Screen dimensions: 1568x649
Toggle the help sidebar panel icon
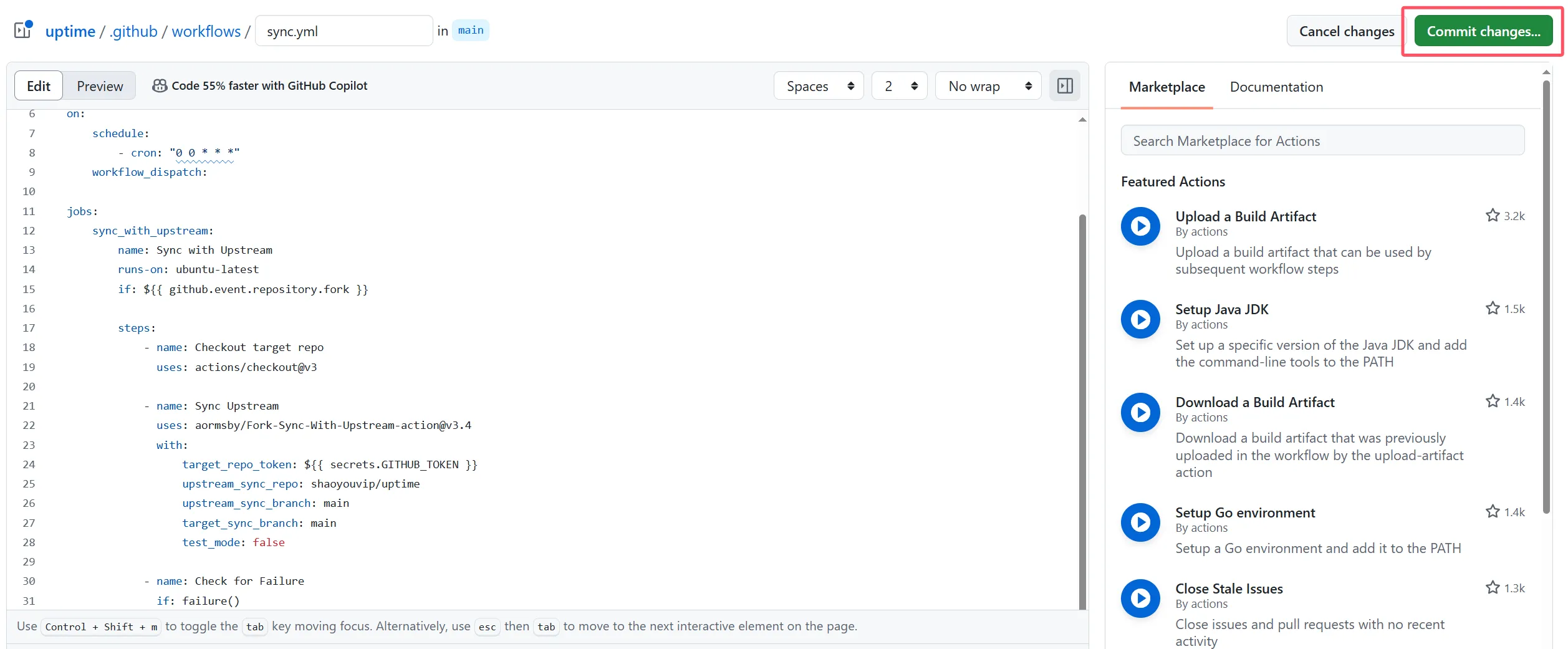1065,86
